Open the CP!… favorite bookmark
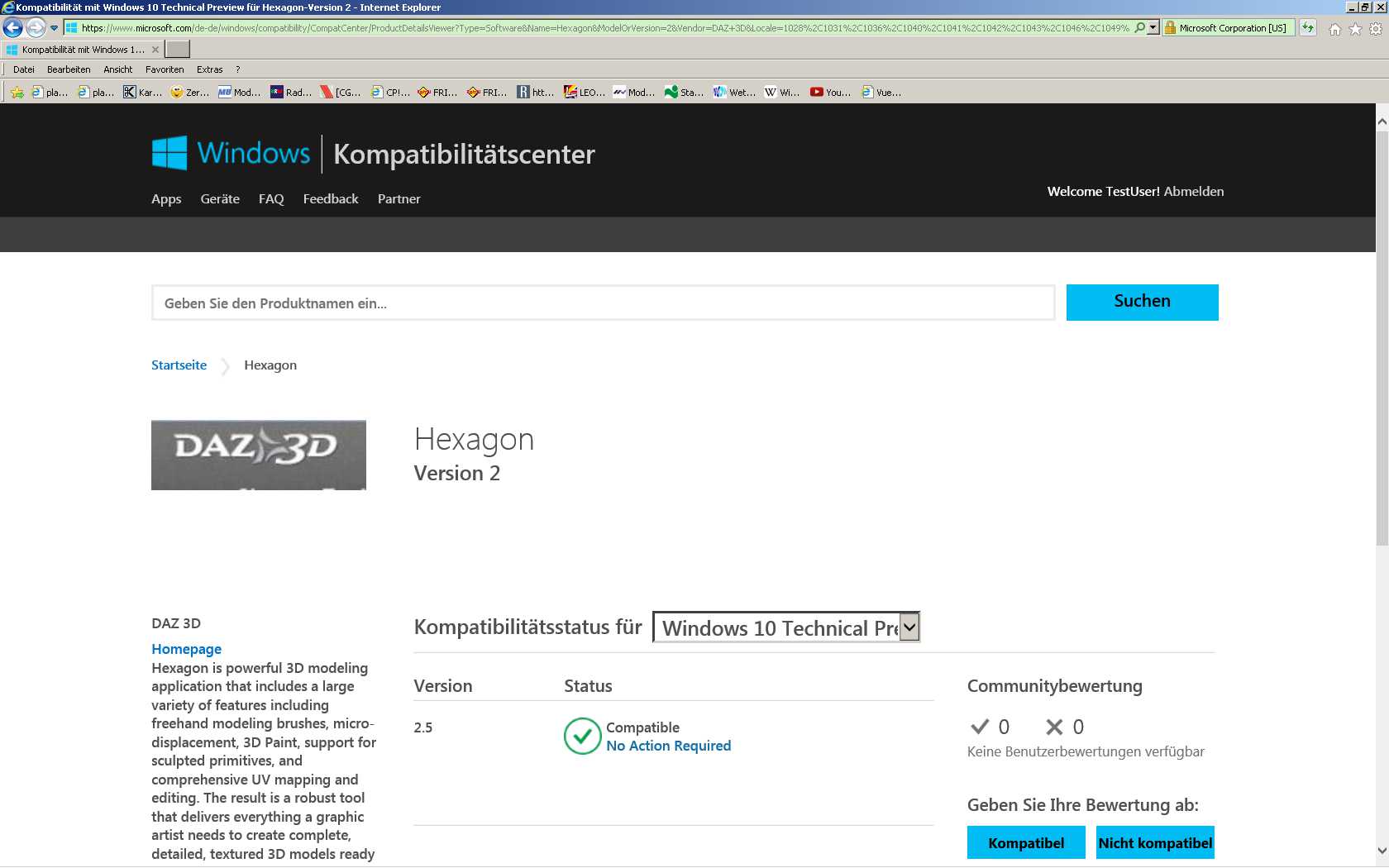Screen dimensions: 1389x868 391,93
